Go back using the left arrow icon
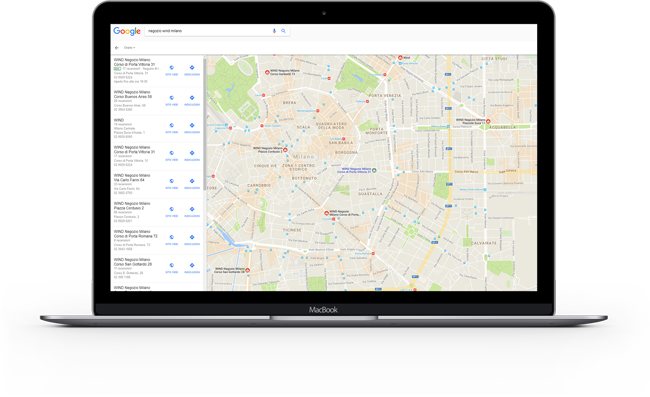This screenshot has width=650, height=397. (117, 48)
